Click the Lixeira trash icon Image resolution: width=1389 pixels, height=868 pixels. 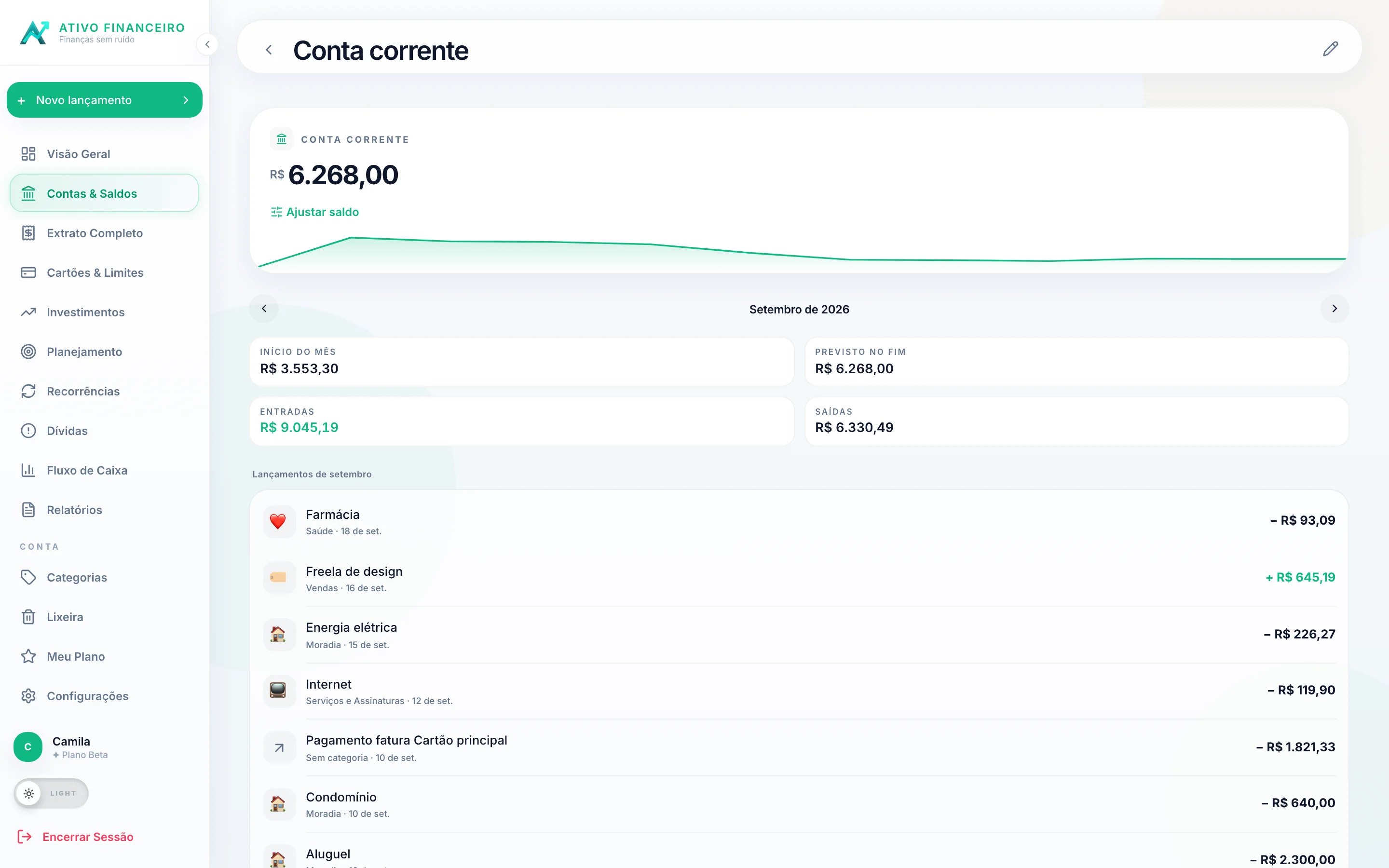coord(28,617)
